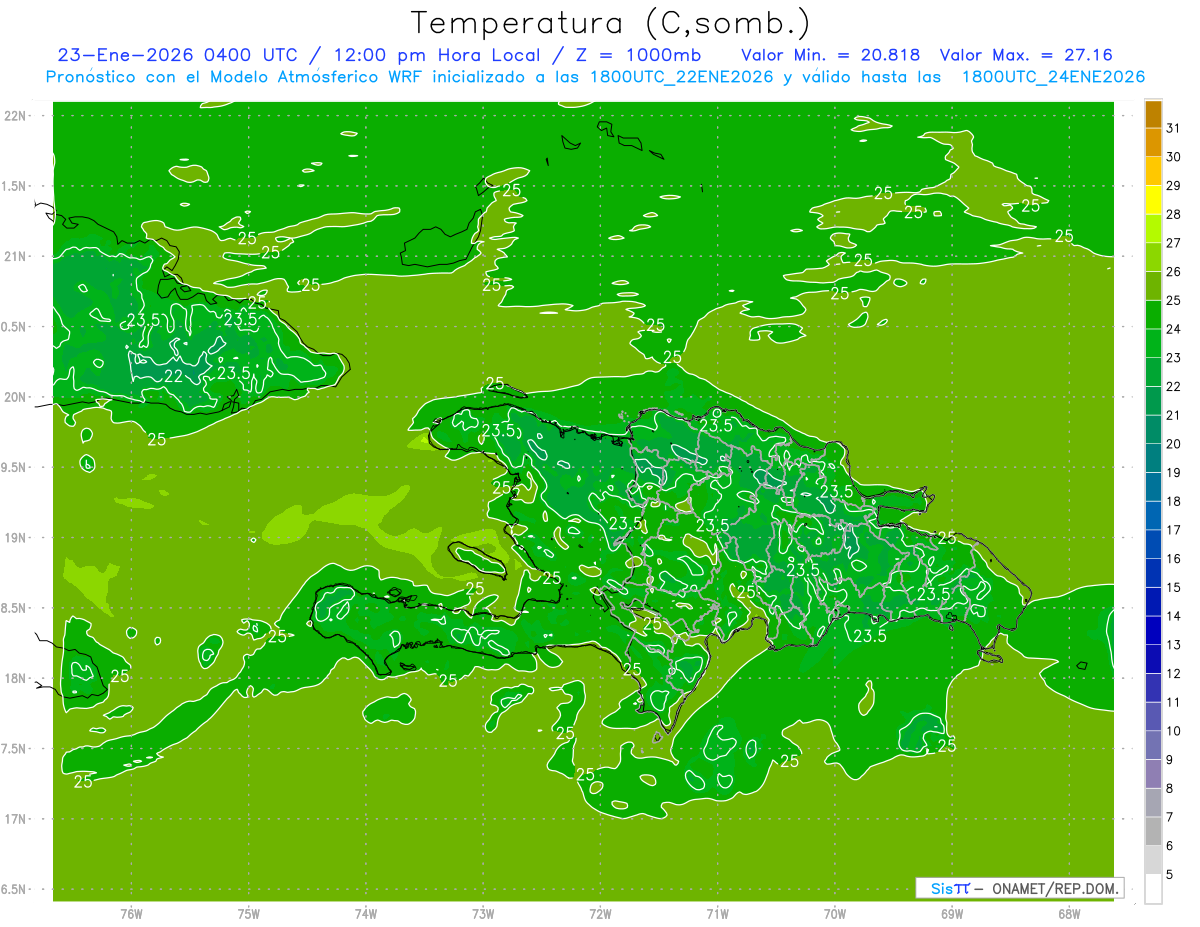Image resolution: width=1200 pixels, height=927 pixels.
Task: Click the SisTT ONAMET/REP.DOM. logo box
Action: 1019,888
